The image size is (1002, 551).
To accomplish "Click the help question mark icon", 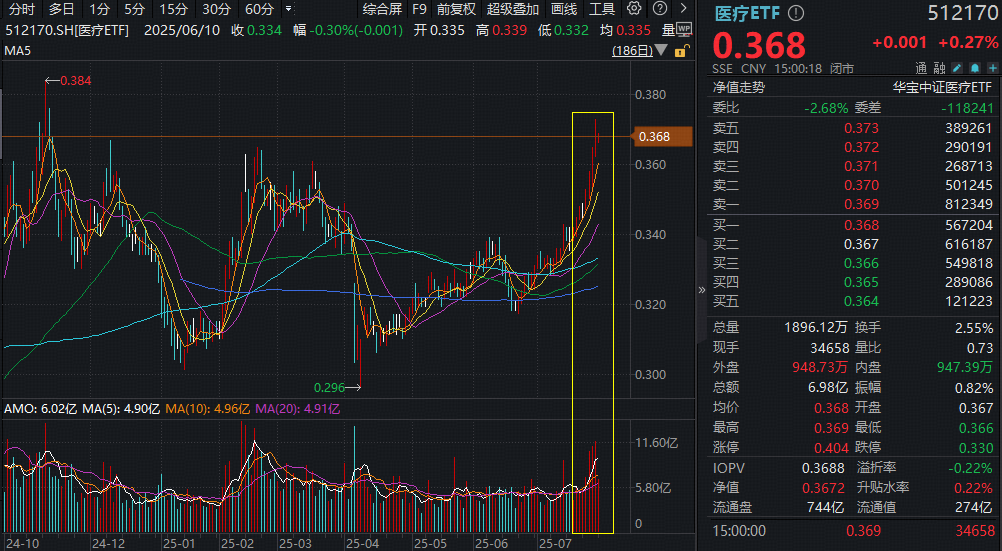I will click(x=660, y=9).
